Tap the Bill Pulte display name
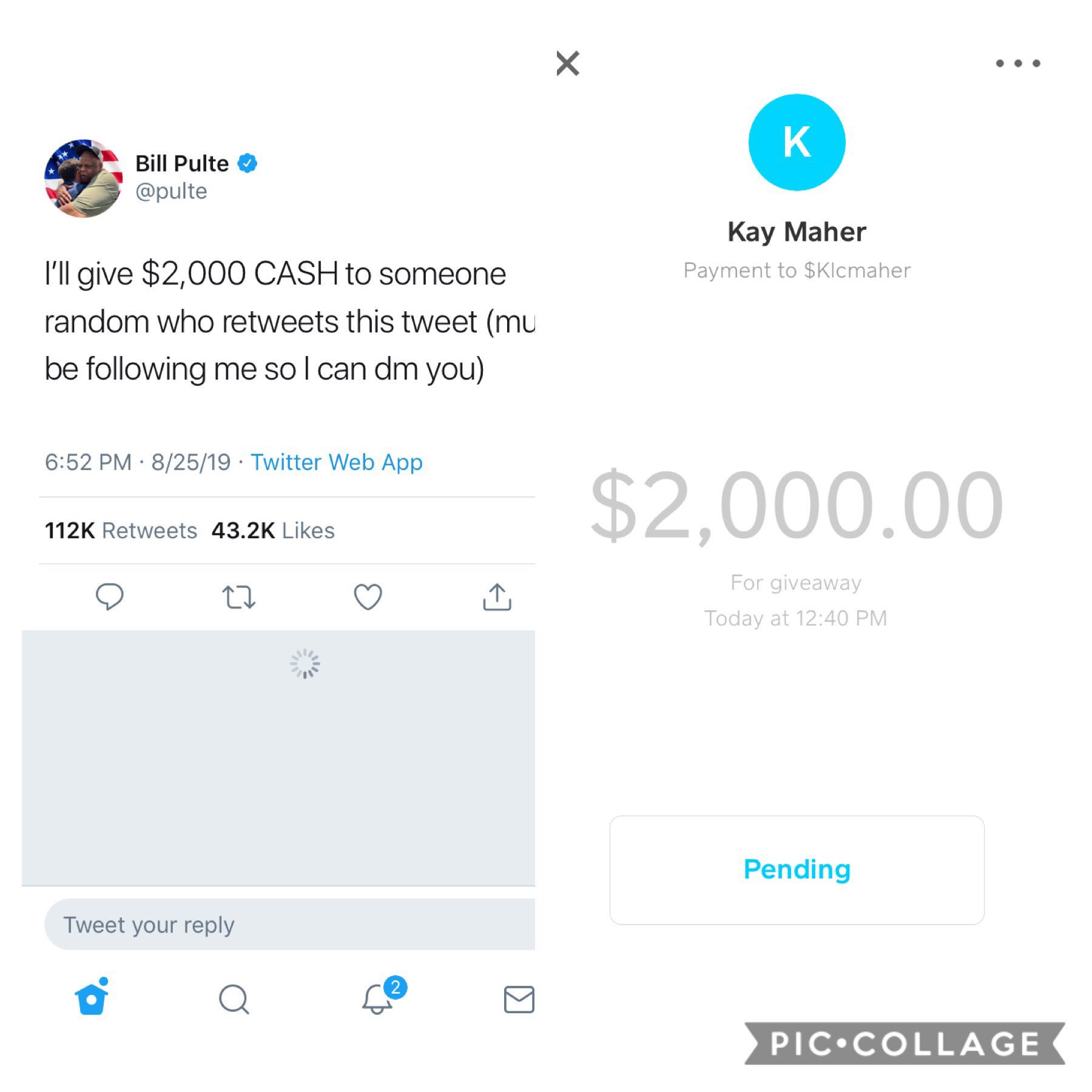 pos(182,164)
